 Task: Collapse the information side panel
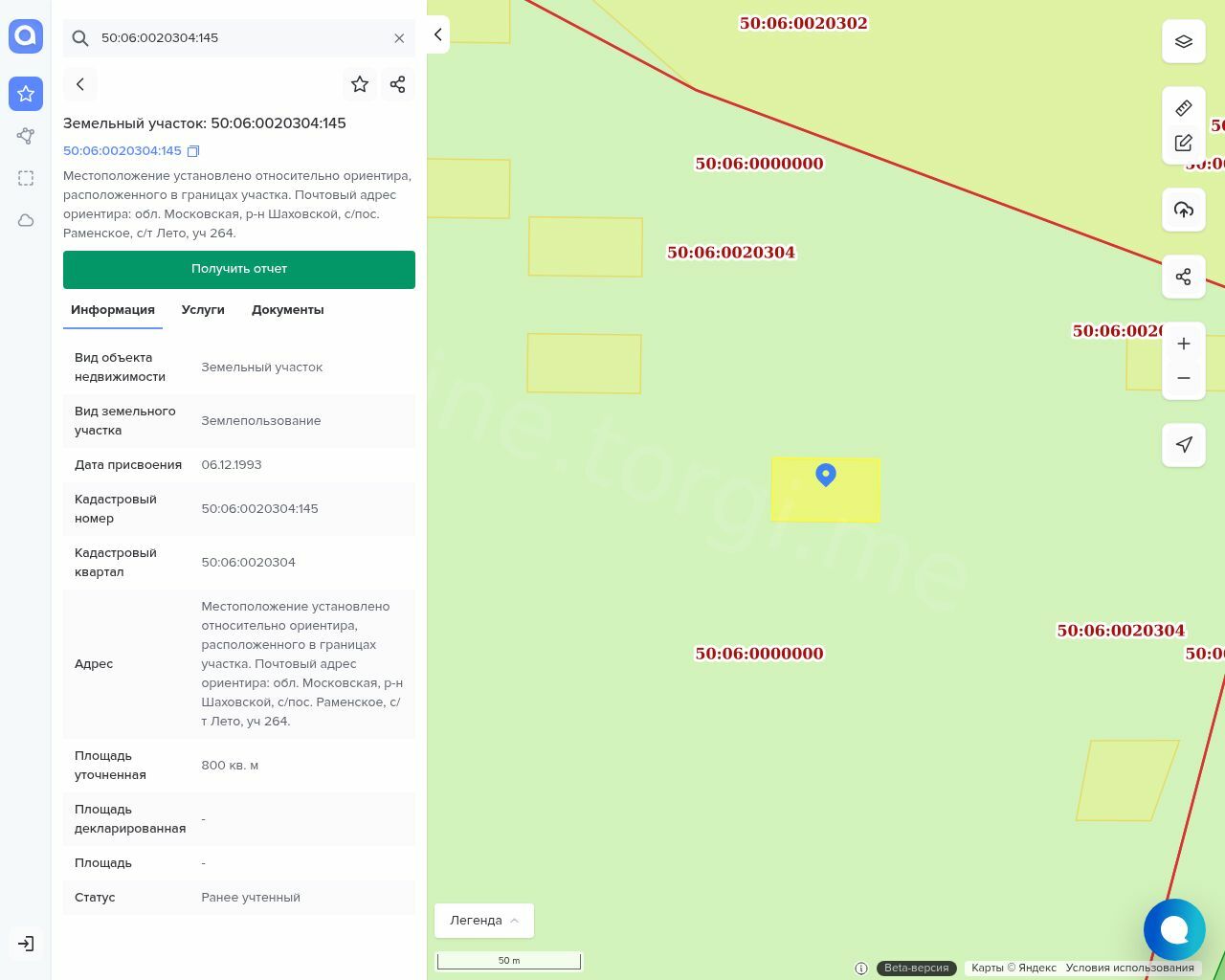[438, 34]
